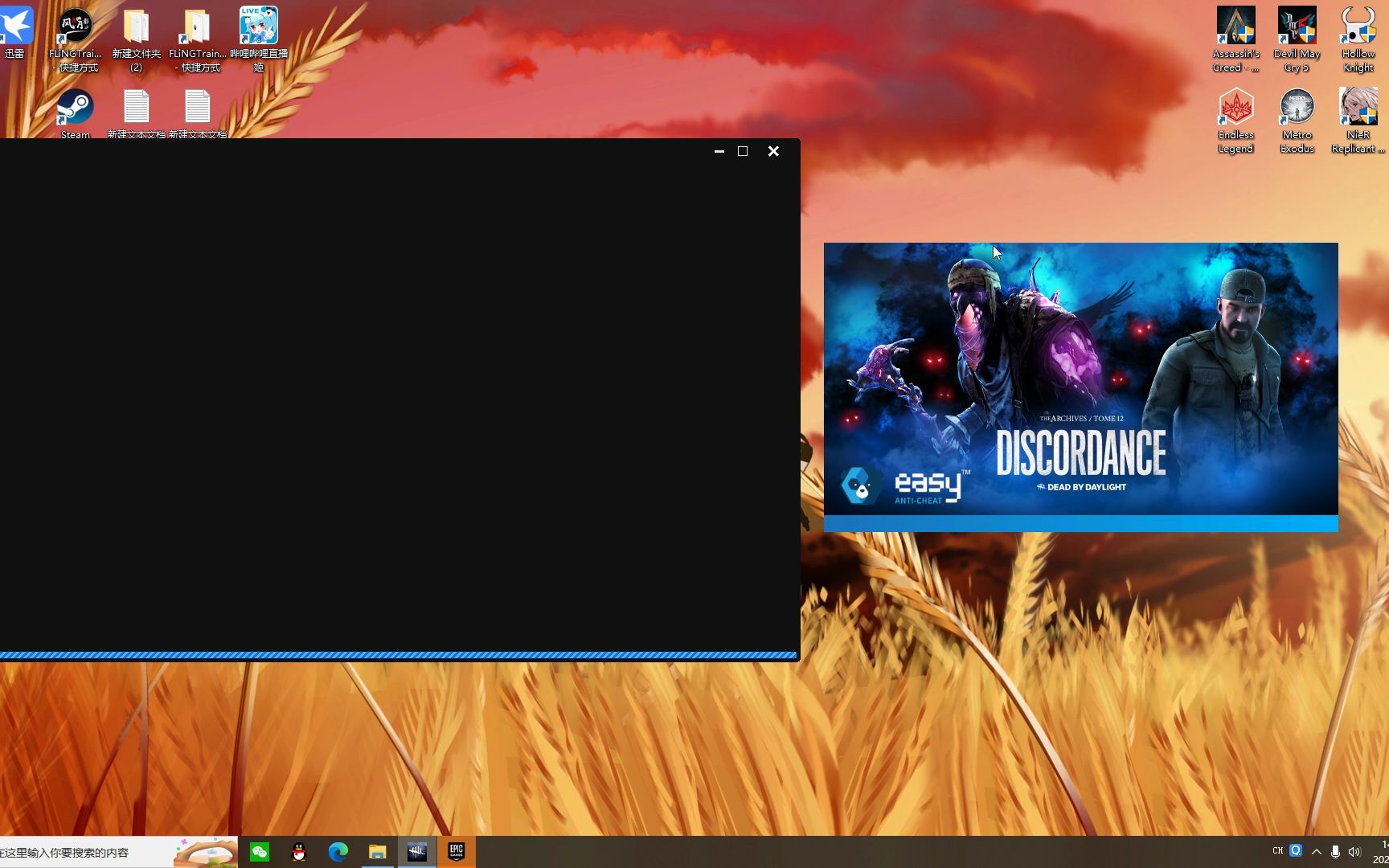Click the Dead by Daylight label on splash

click(x=1081, y=487)
